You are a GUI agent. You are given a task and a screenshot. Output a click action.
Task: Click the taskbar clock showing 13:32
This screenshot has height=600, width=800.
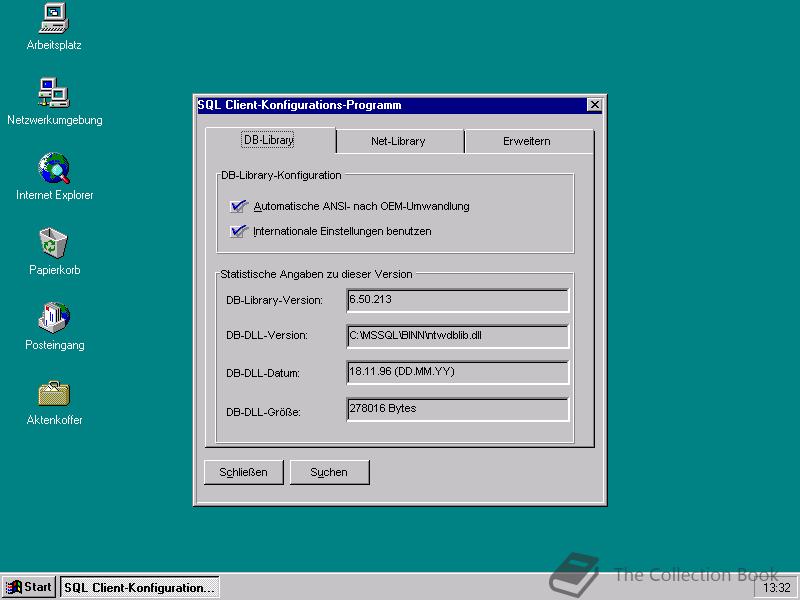[x=777, y=588]
